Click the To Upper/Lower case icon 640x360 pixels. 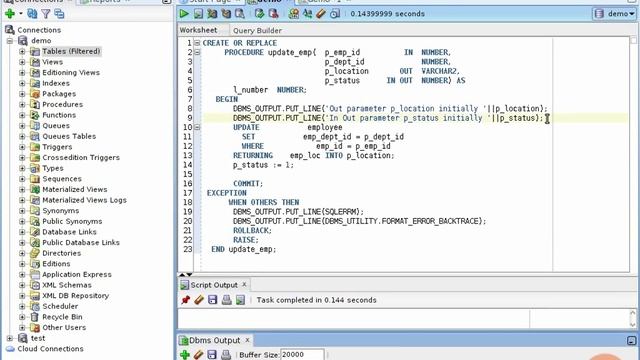tap(307, 14)
